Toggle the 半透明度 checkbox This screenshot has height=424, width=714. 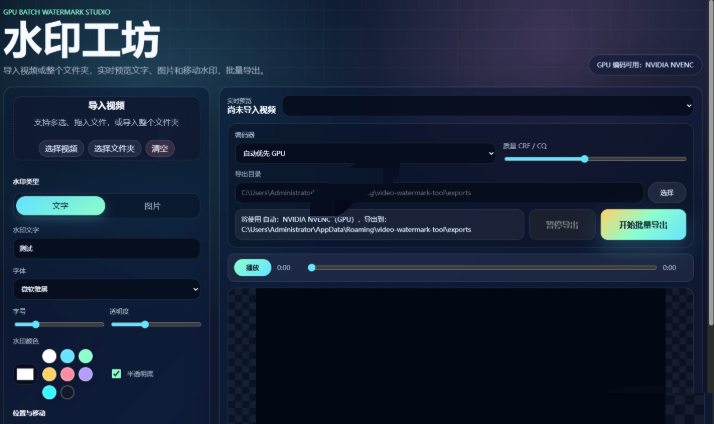pos(116,374)
